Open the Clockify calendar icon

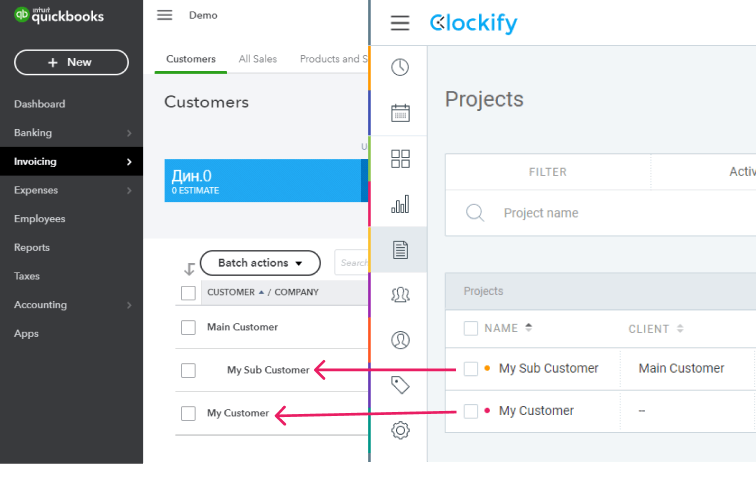coord(400,113)
